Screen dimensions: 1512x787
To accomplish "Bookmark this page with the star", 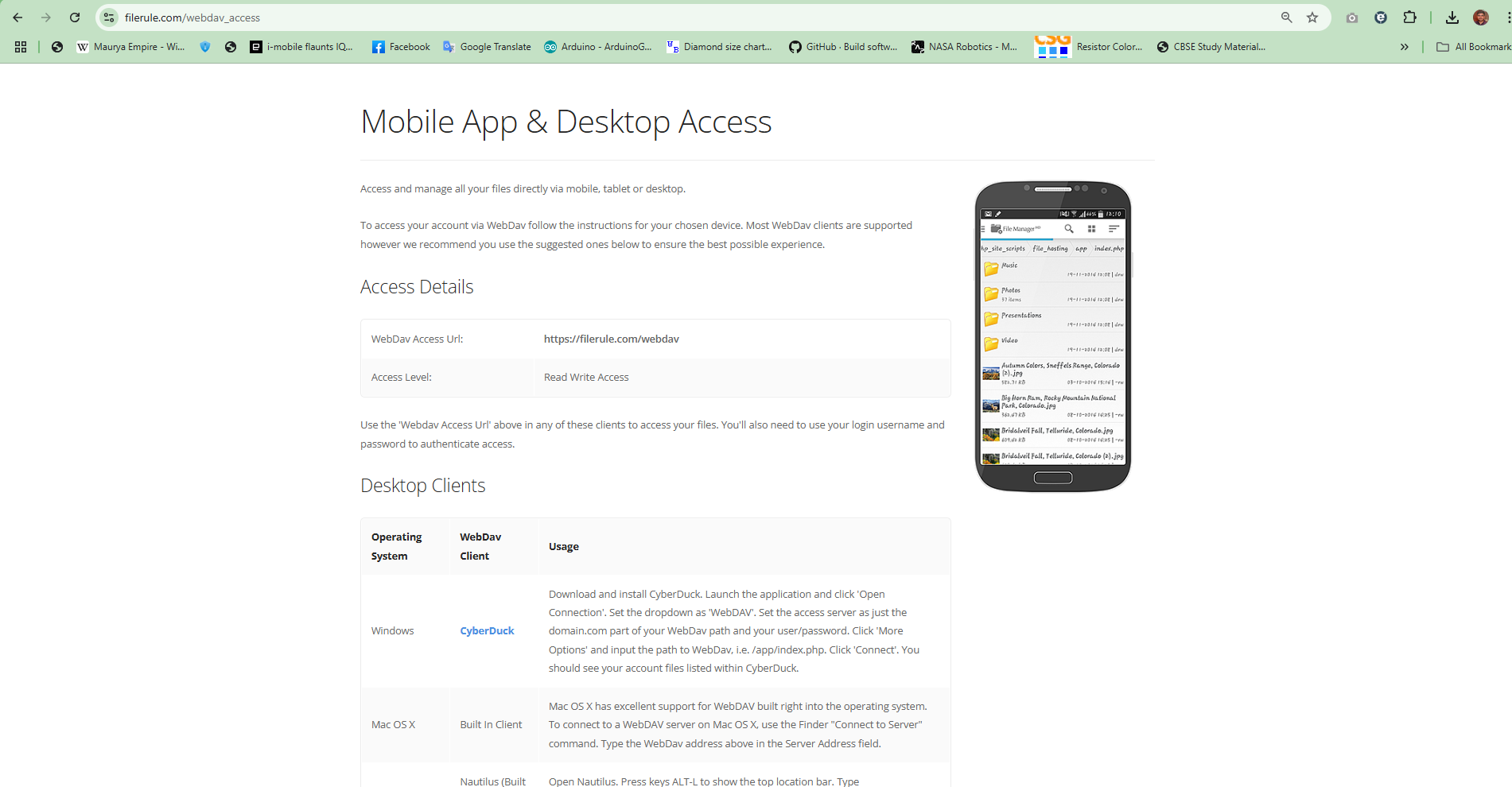I will tap(1312, 17).
